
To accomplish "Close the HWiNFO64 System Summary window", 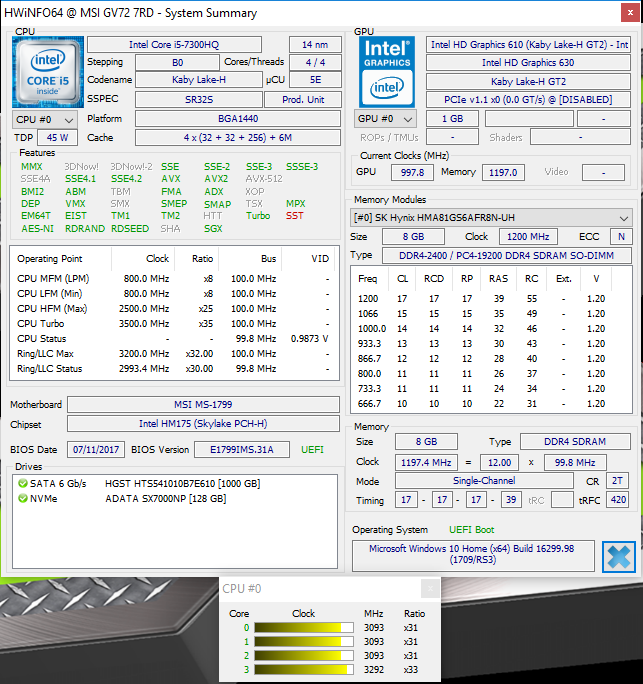I will [630, 13].
